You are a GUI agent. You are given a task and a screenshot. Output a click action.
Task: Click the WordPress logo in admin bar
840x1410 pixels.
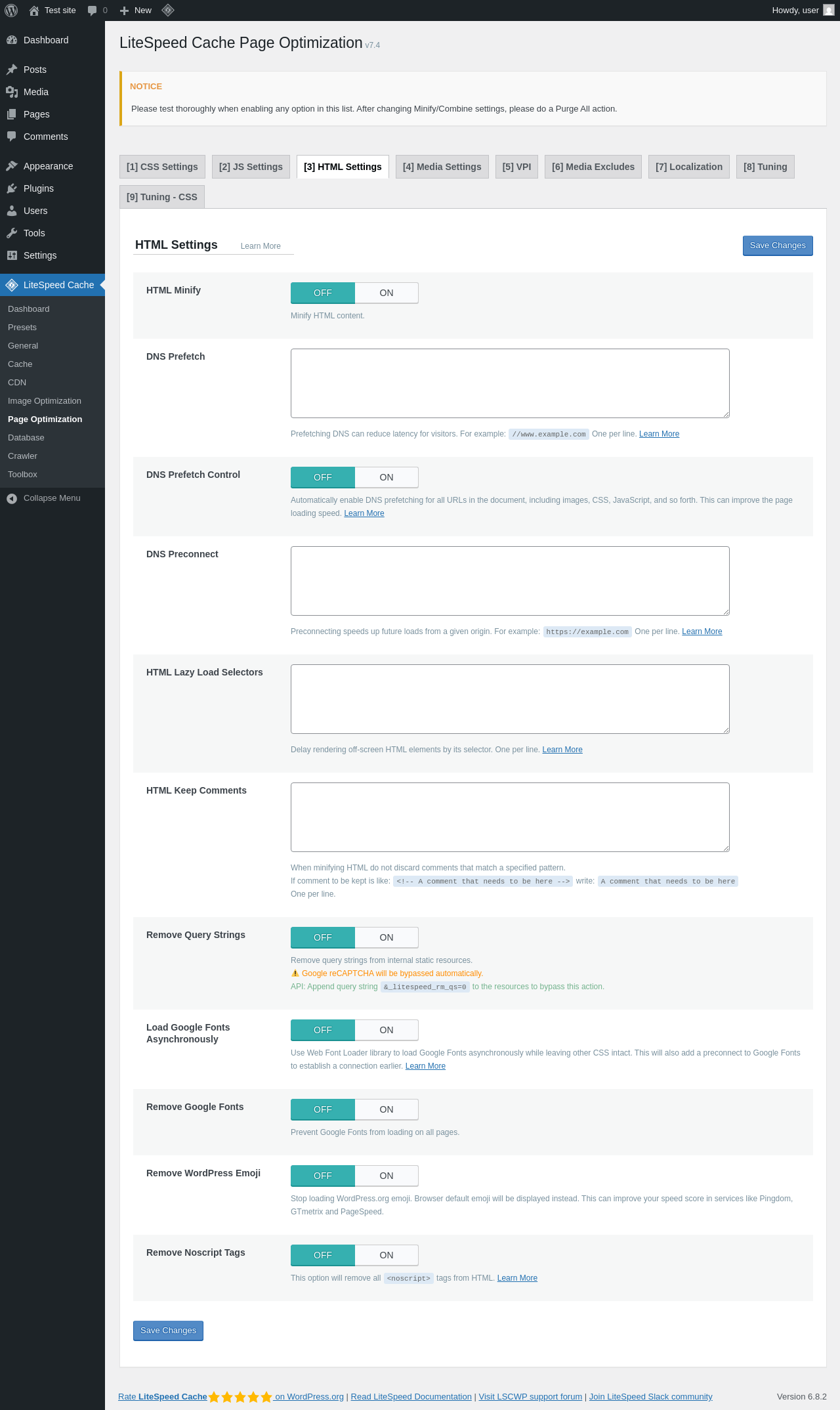tap(11, 11)
